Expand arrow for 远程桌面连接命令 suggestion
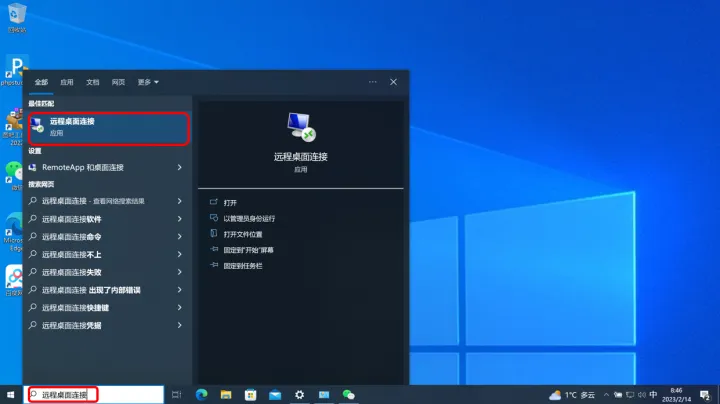 (x=180, y=236)
